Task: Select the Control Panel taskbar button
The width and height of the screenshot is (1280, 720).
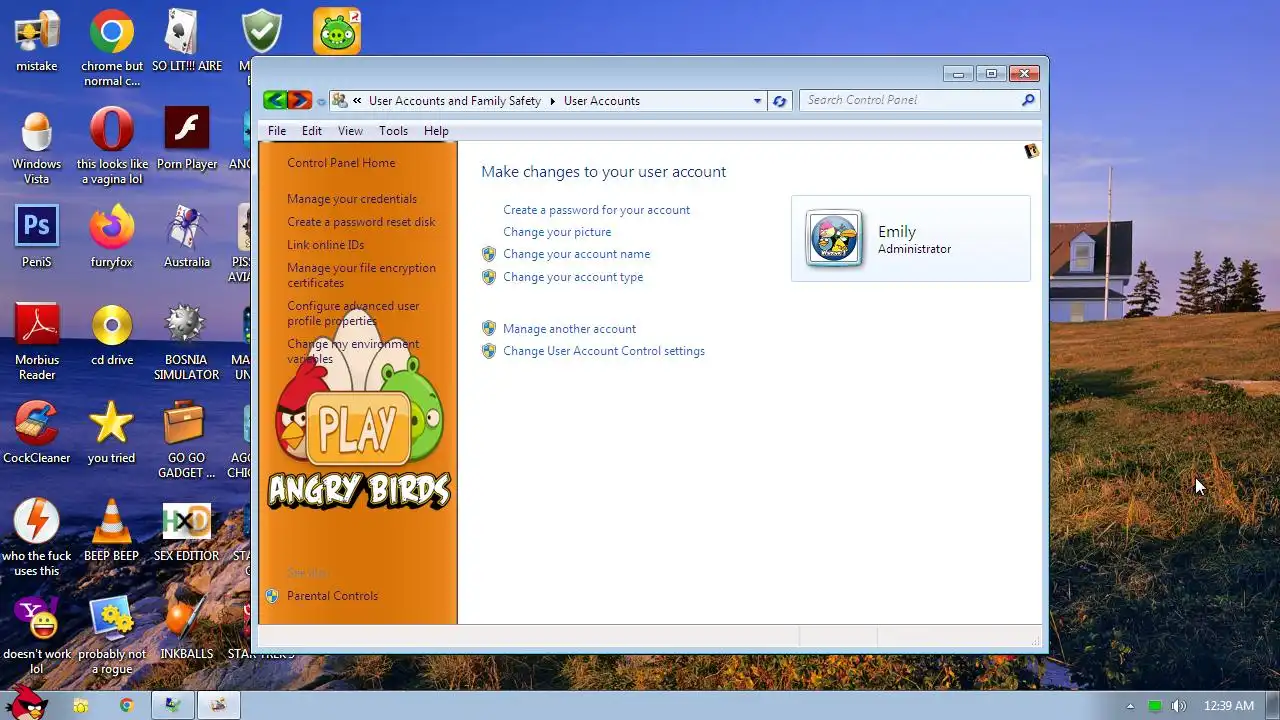Action: 172,705
